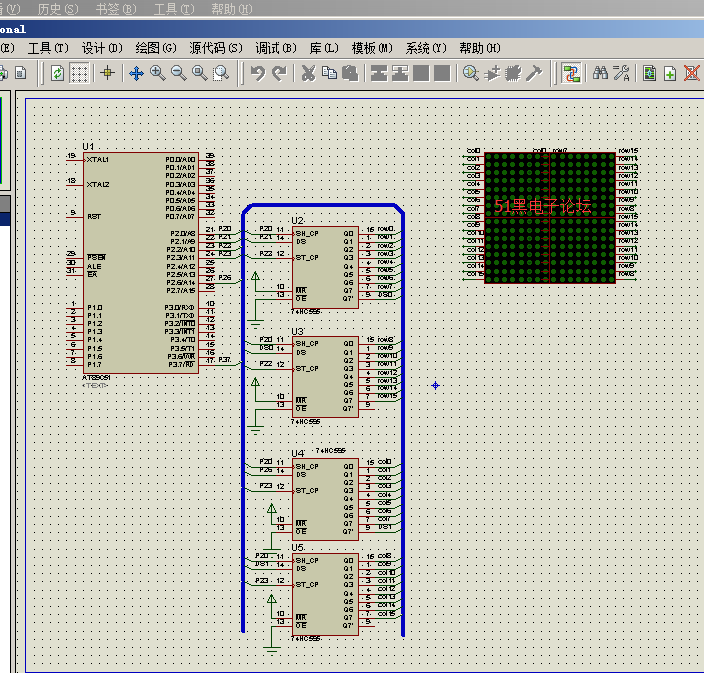This screenshot has height=673, width=704.
Task: Toggle the false origin crosshair icon
Action: tap(108, 73)
